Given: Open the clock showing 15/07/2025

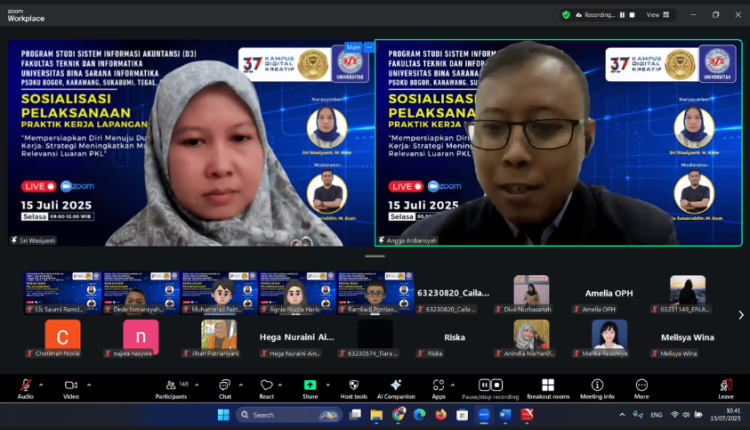Looking at the screenshot, I should tap(725, 415).
